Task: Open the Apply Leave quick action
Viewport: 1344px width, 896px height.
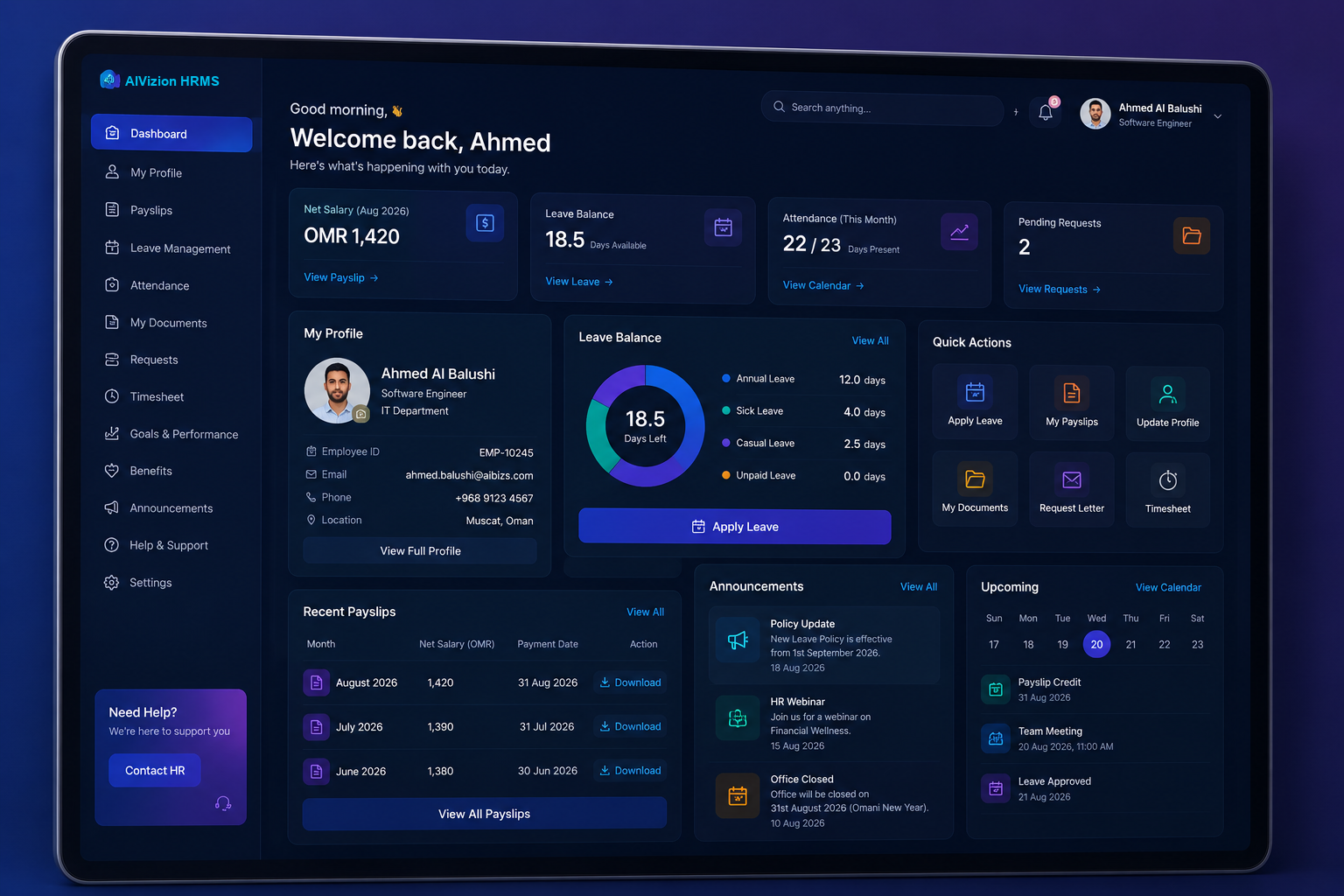Action: (x=975, y=402)
